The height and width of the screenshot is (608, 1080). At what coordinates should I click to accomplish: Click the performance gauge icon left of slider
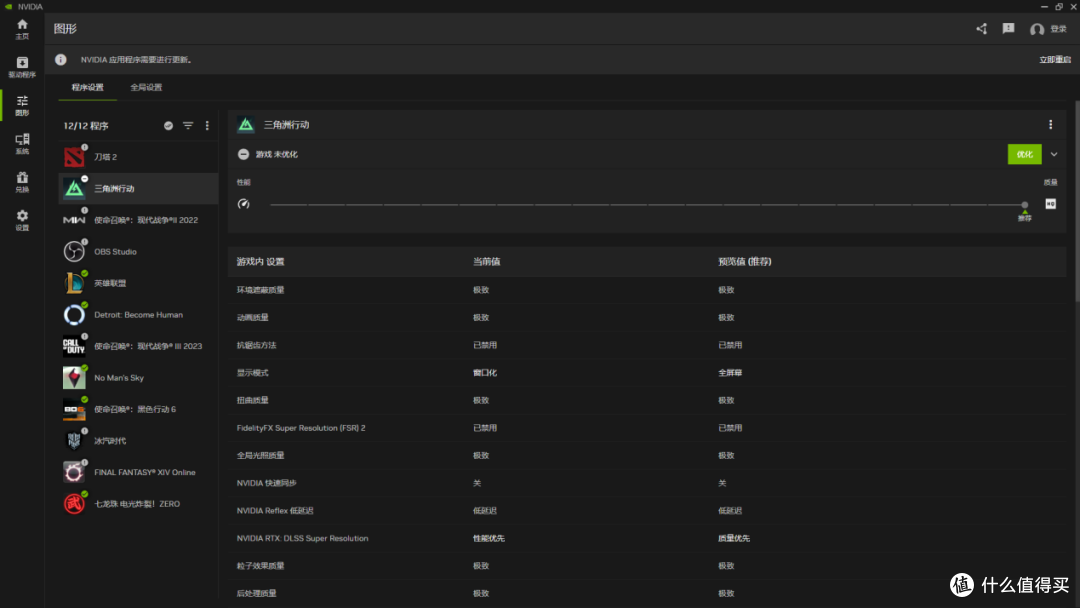pyautogui.click(x=243, y=204)
